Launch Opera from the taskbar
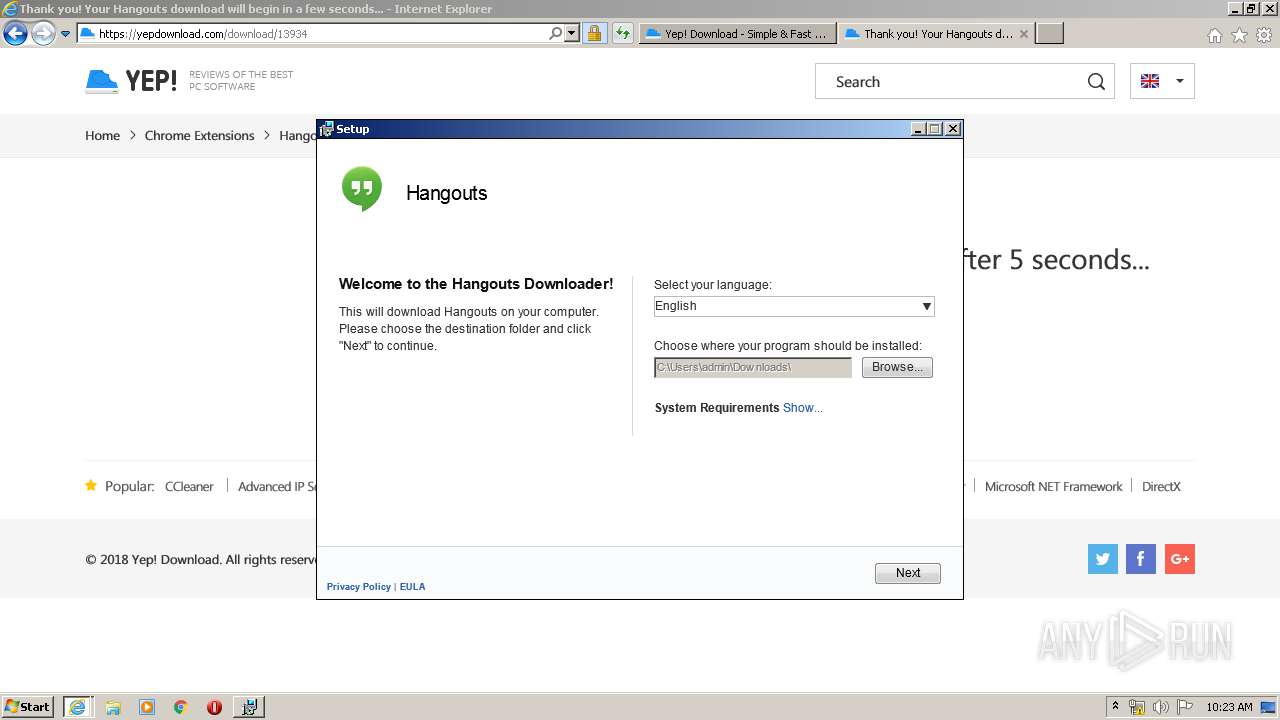The image size is (1280, 720). [214, 707]
